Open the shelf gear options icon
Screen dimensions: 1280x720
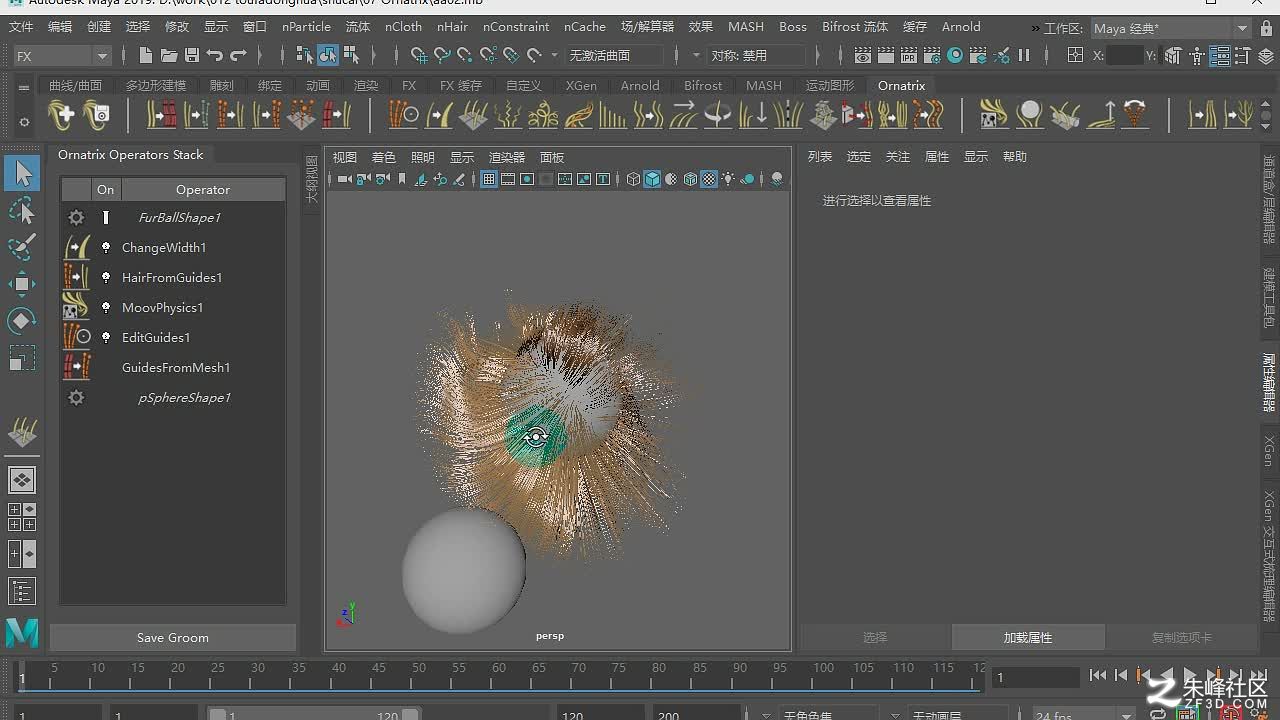24,122
